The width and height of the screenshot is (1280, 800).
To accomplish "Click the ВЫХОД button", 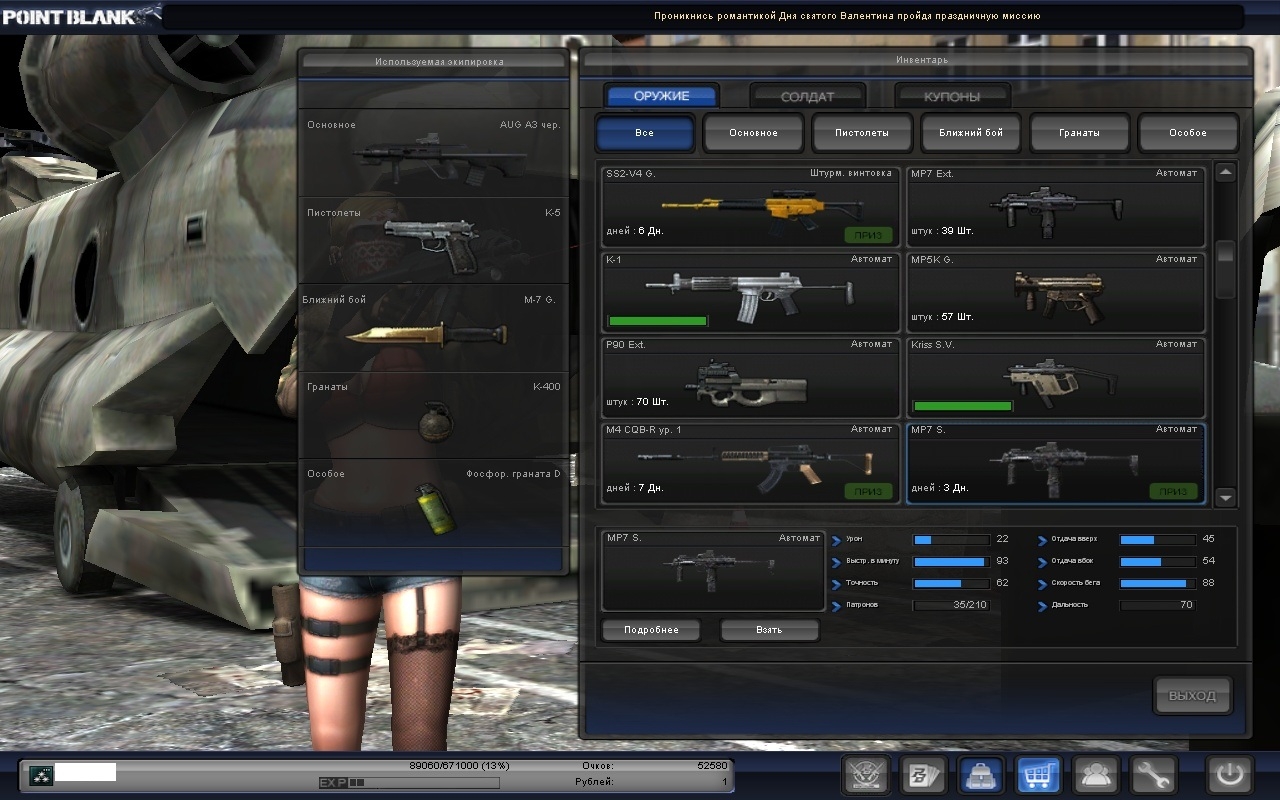I will point(1192,696).
